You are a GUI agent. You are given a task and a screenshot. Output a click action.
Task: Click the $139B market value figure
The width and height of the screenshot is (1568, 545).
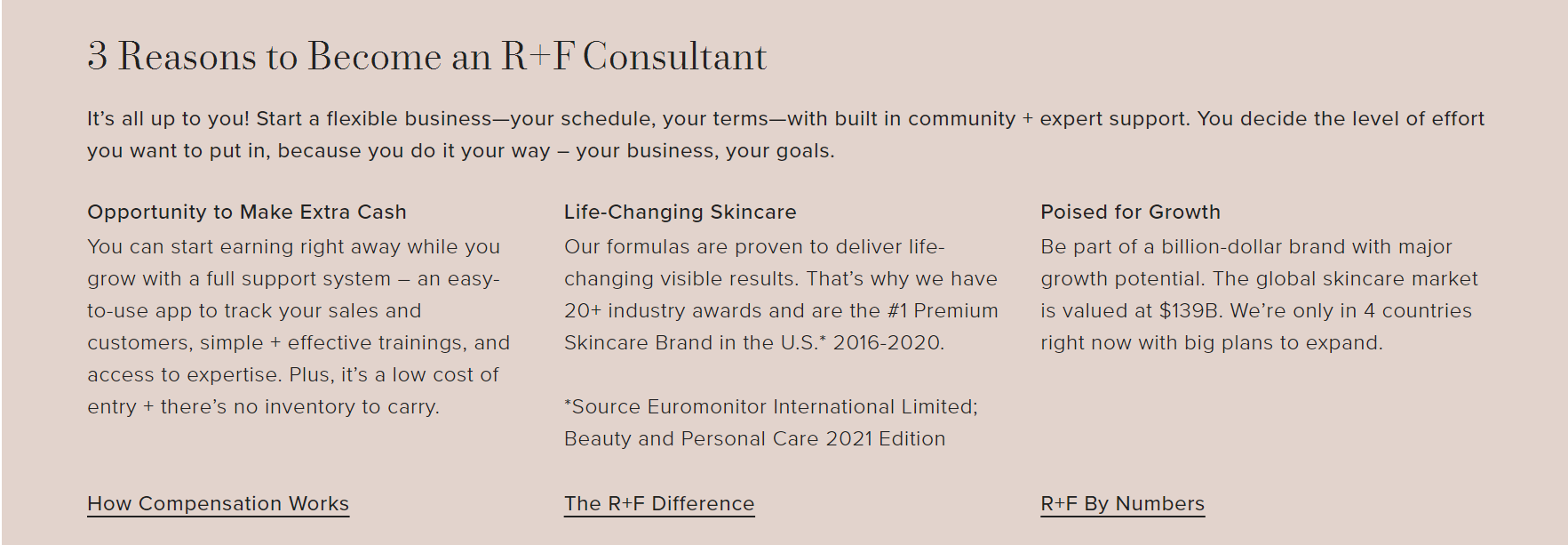pos(1189,310)
